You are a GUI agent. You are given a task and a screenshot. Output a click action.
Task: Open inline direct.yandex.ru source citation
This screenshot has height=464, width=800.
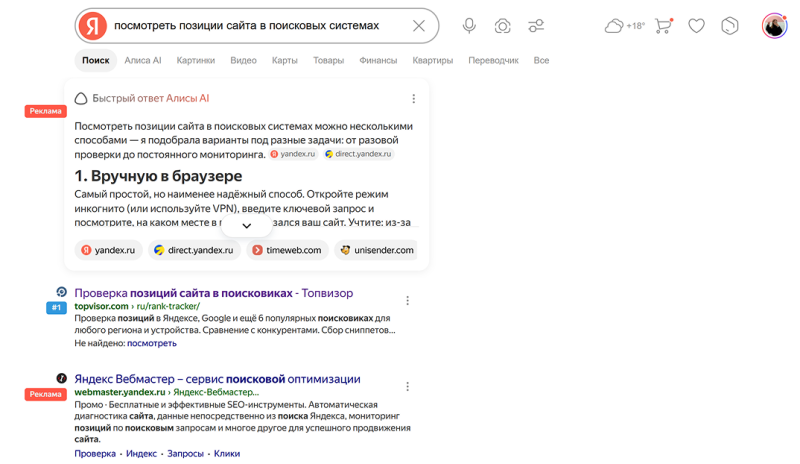click(x=359, y=154)
